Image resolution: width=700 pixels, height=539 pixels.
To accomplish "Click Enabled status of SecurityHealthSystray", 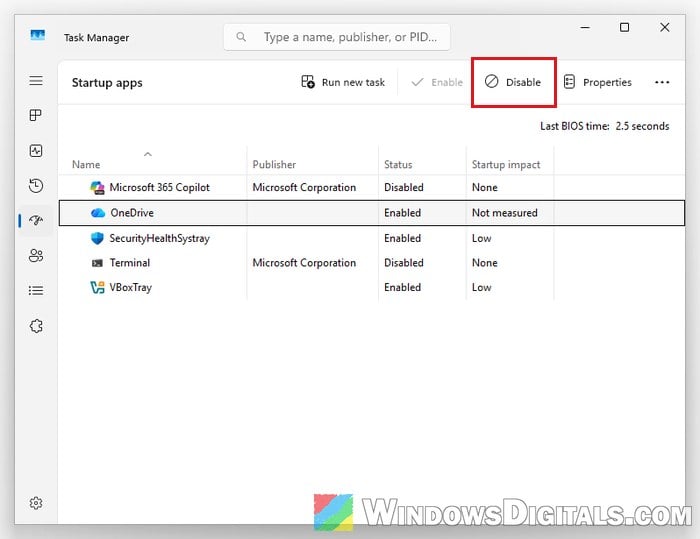I will (x=402, y=238).
